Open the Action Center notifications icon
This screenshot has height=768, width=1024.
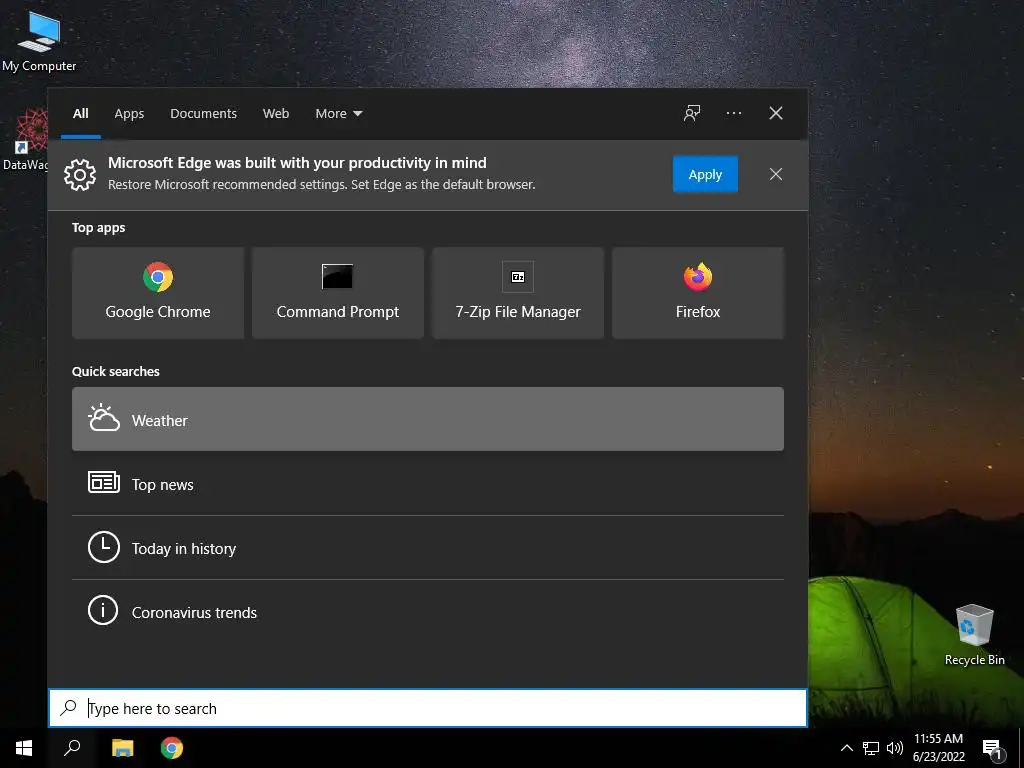(992, 748)
